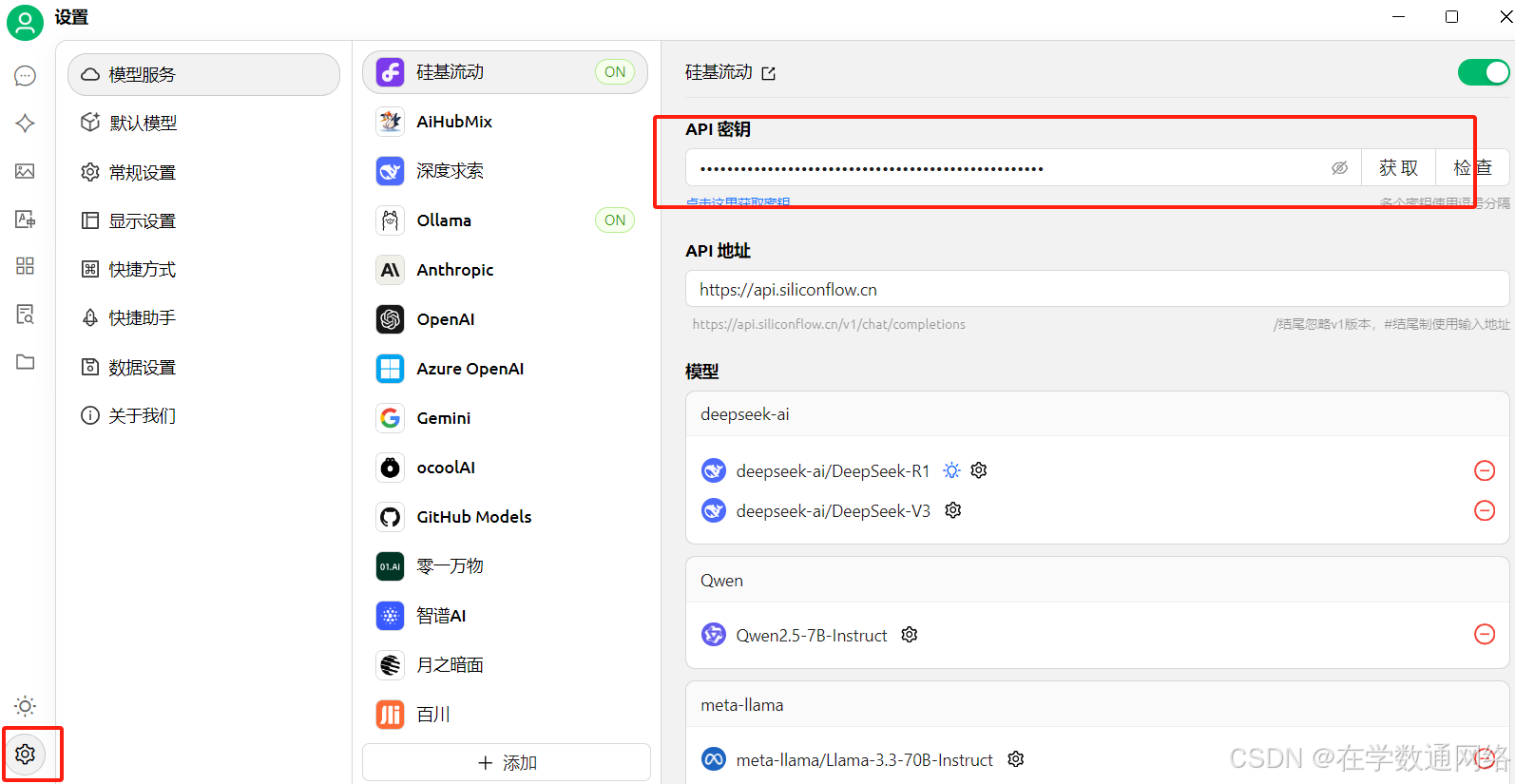Open the chat assistant icon in left sidebar
The width and height of the screenshot is (1515, 784).
tap(26, 76)
